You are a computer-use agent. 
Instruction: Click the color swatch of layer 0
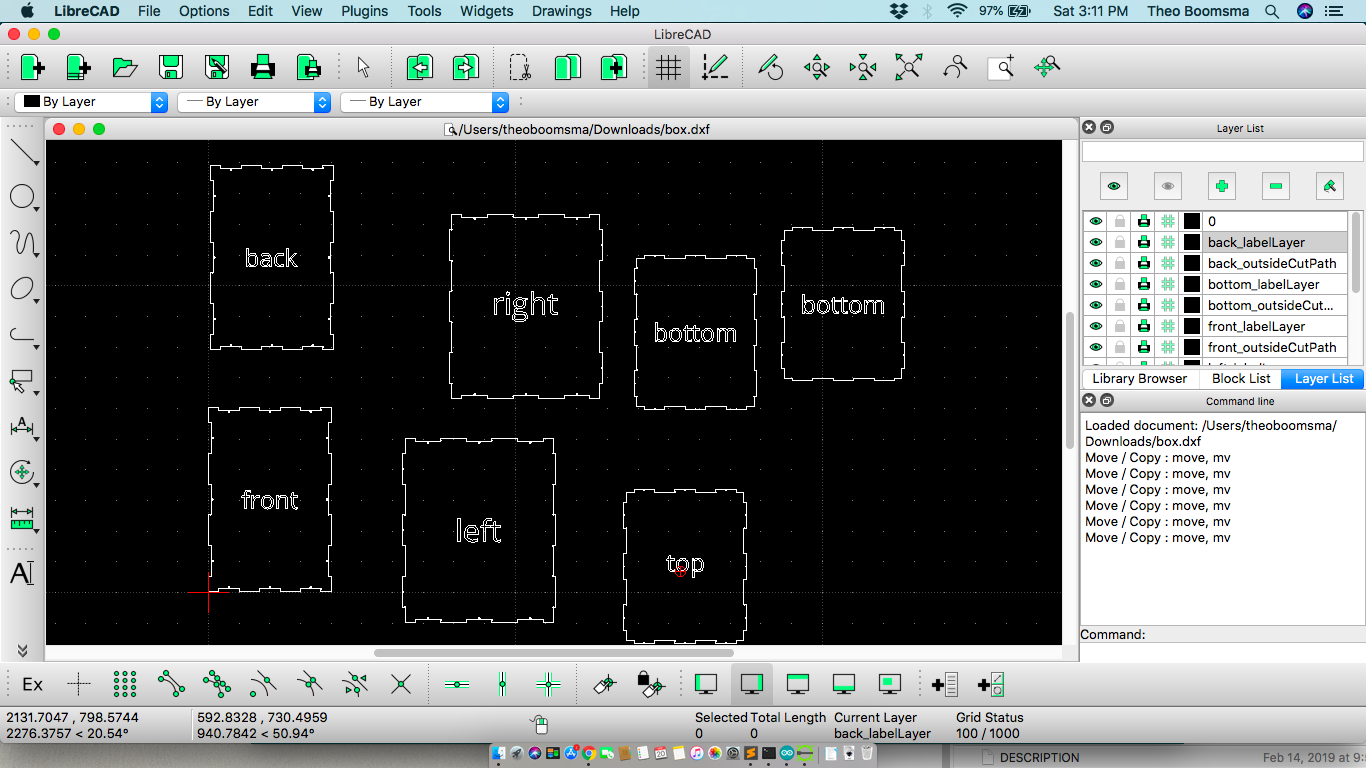1192,221
